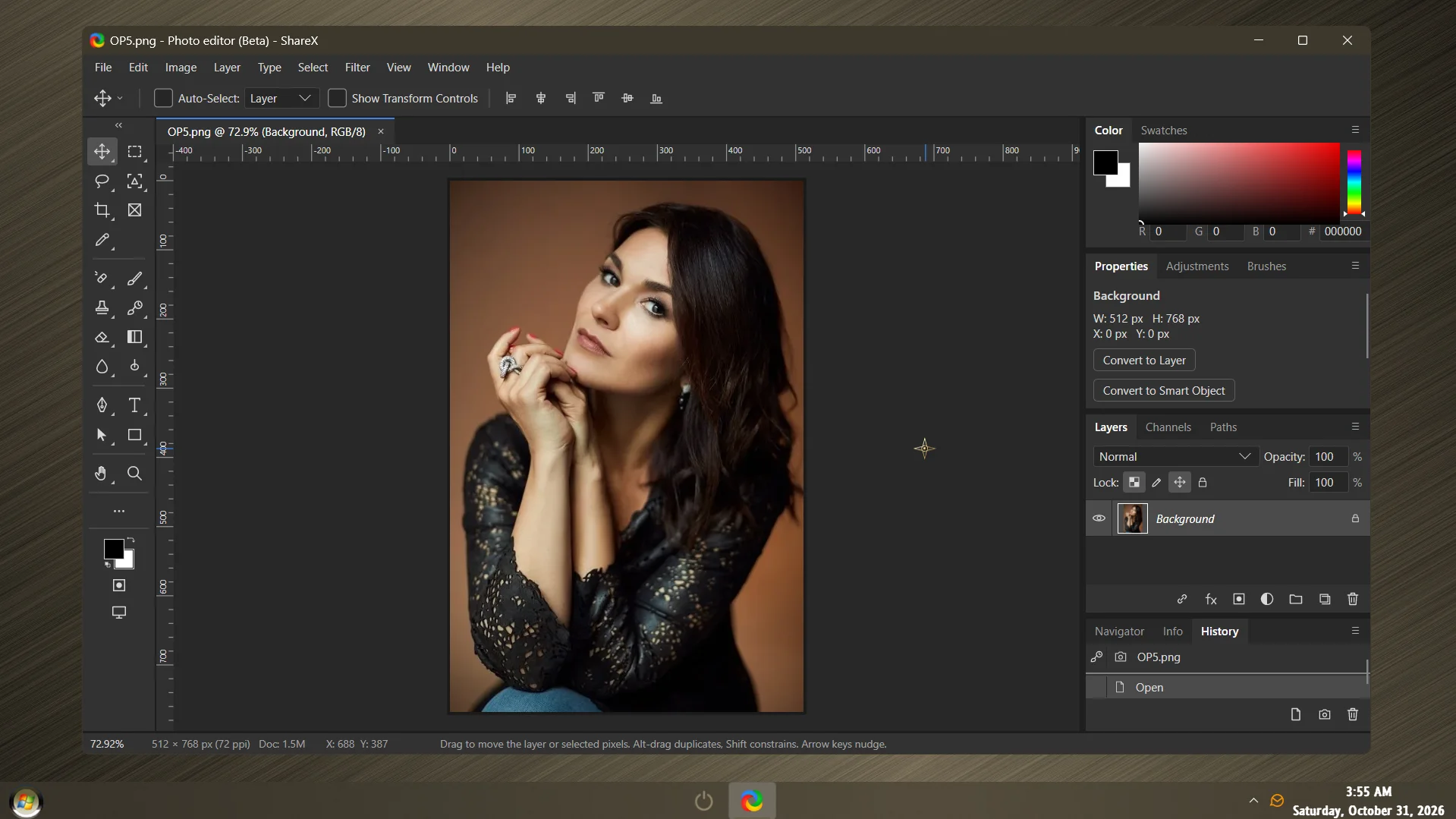Viewport: 1456px width, 819px height.
Task: Click the hue spectrum slider strip
Action: coord(1354,182)
